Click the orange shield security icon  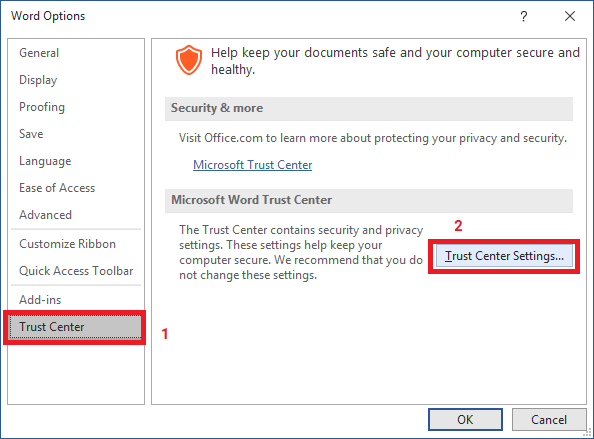[x=188, y=60]
